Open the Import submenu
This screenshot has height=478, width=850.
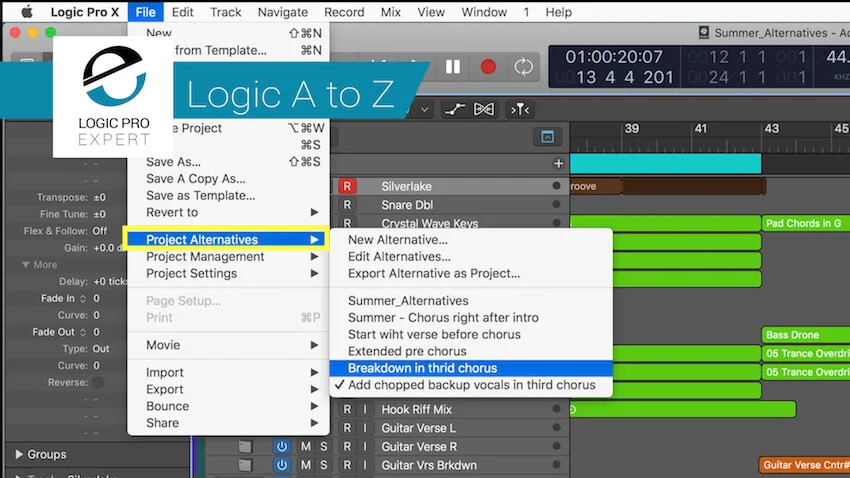click(x=228, y=372)
